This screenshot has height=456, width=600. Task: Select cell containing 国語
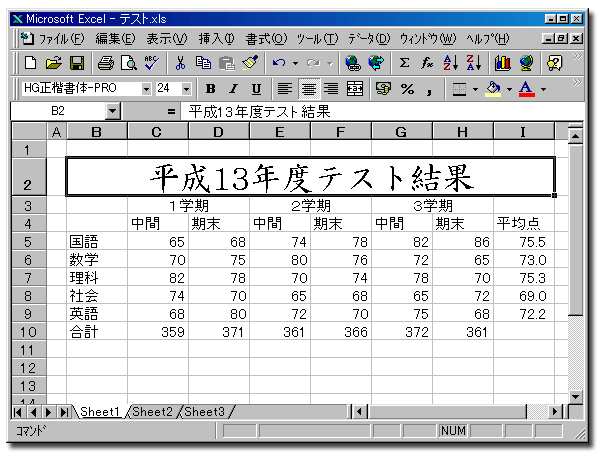(97, 242)
